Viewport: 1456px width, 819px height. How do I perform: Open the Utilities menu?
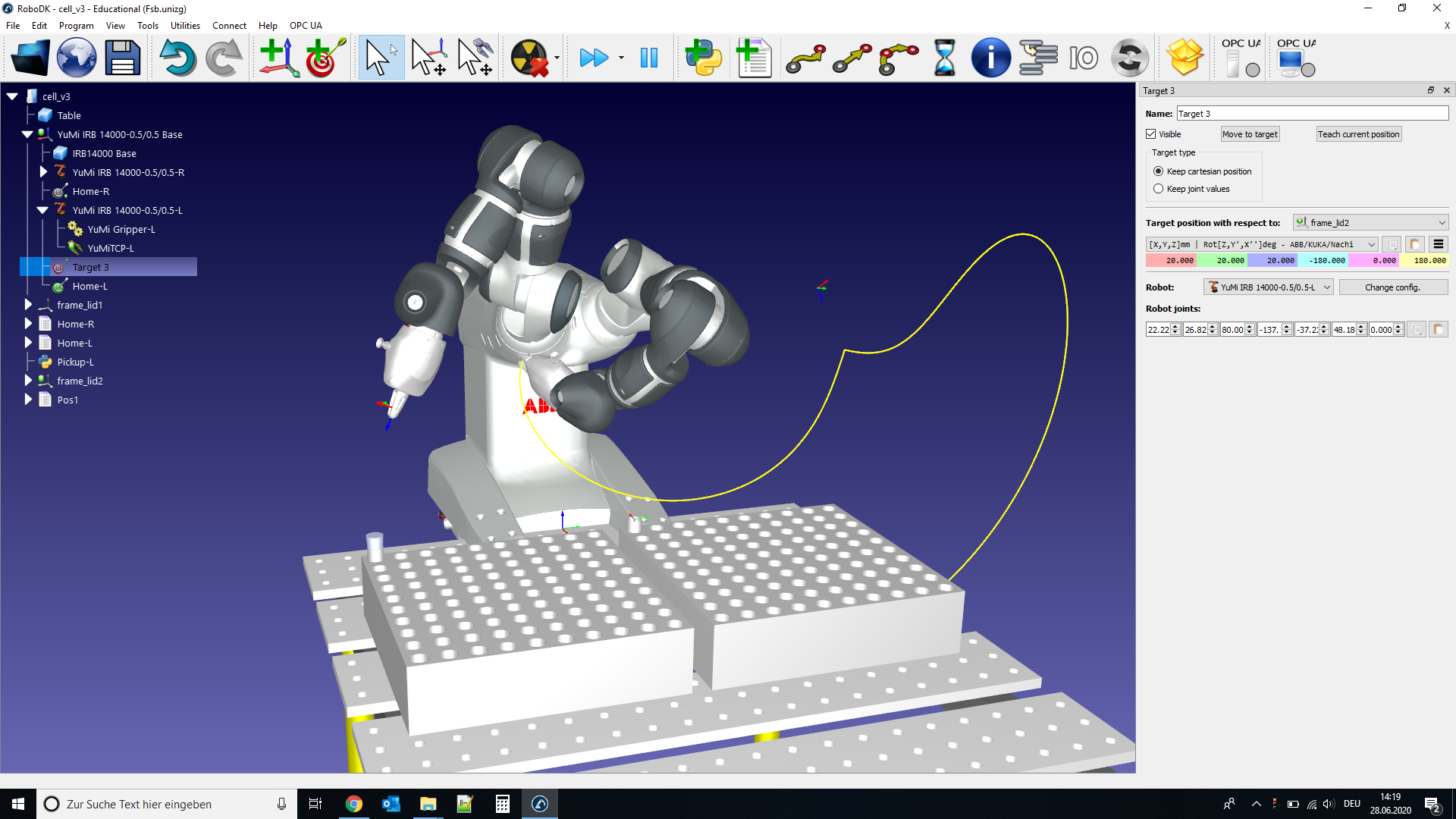(x=185, y=25)
